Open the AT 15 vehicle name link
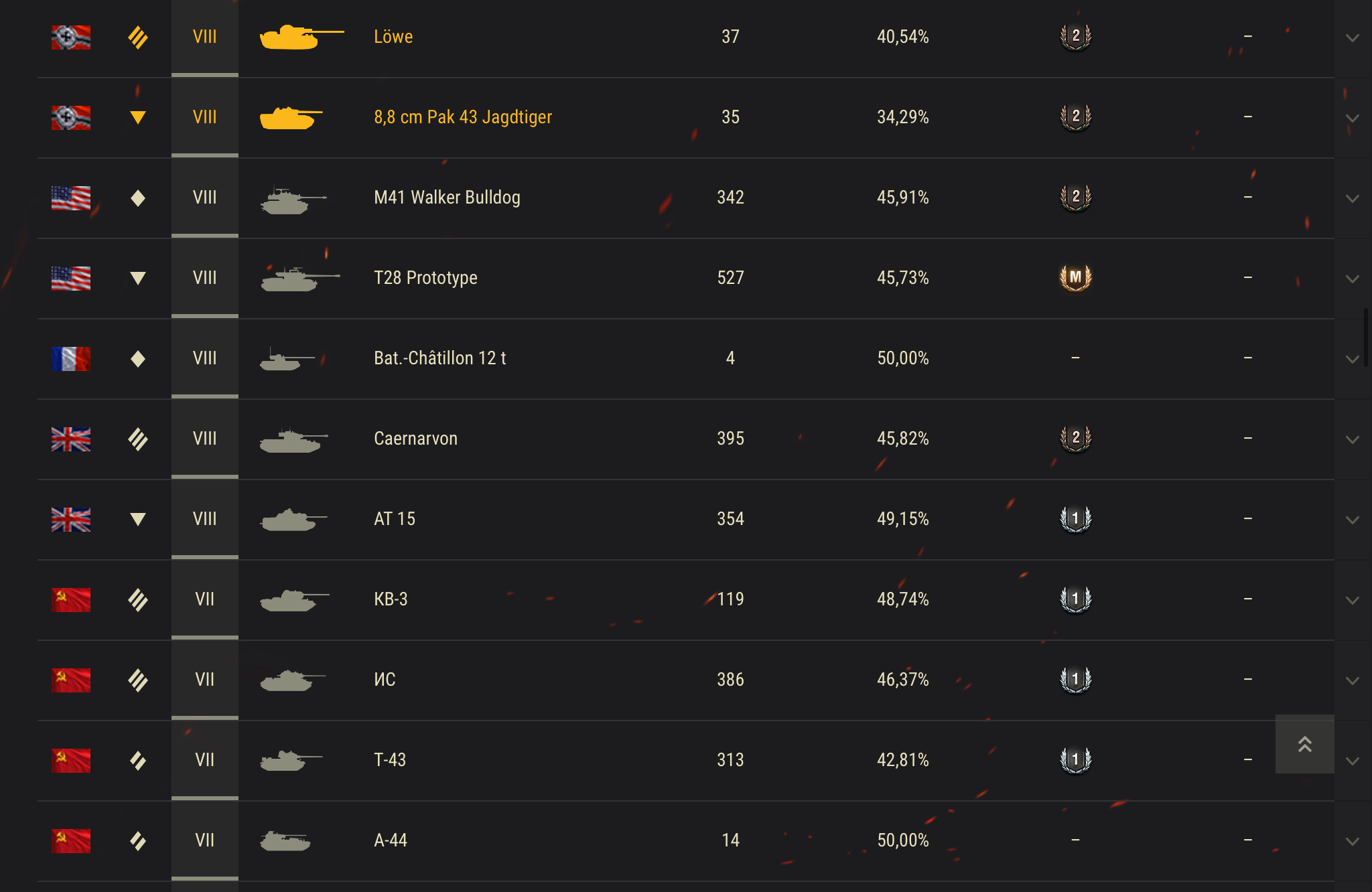 [x=395, y=519]
